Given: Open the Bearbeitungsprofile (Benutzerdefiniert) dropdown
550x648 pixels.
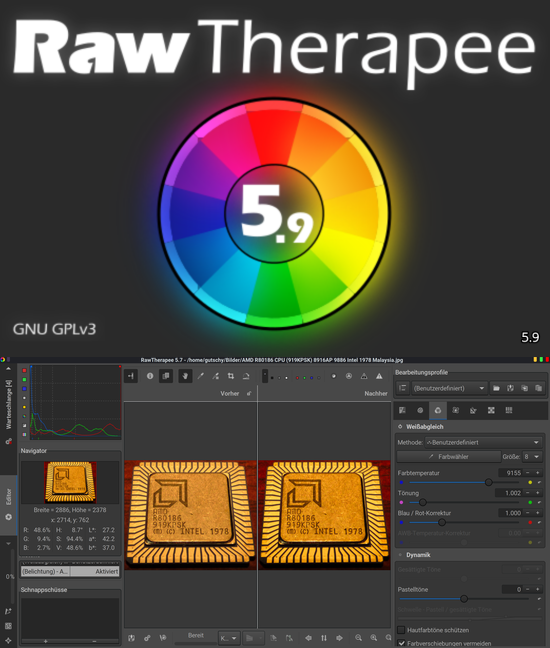Looking at the screenshot, I should pos(450,388).
